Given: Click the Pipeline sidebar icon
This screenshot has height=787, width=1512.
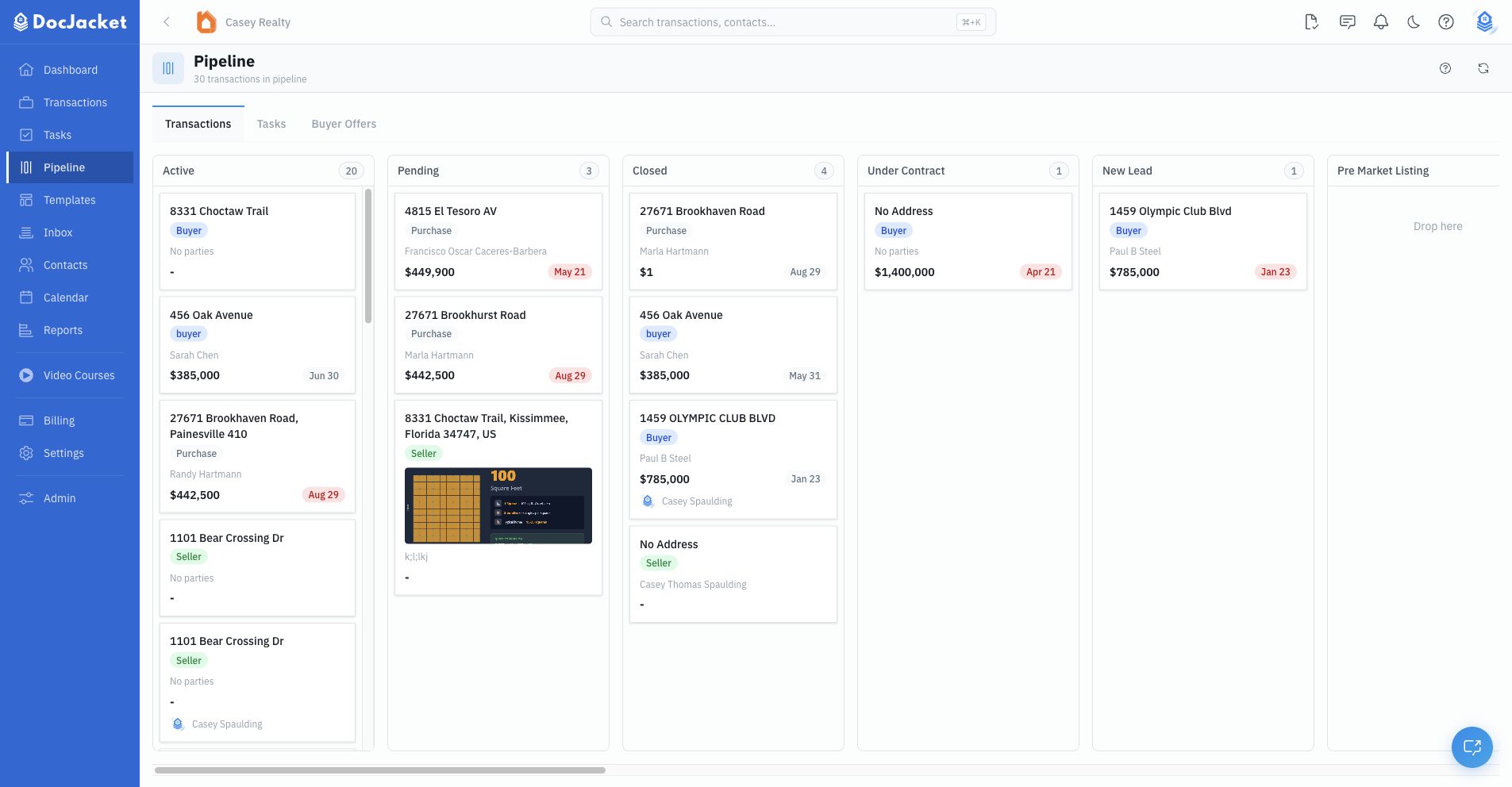Looking at the screenshot, I should [x=26, y=167].
